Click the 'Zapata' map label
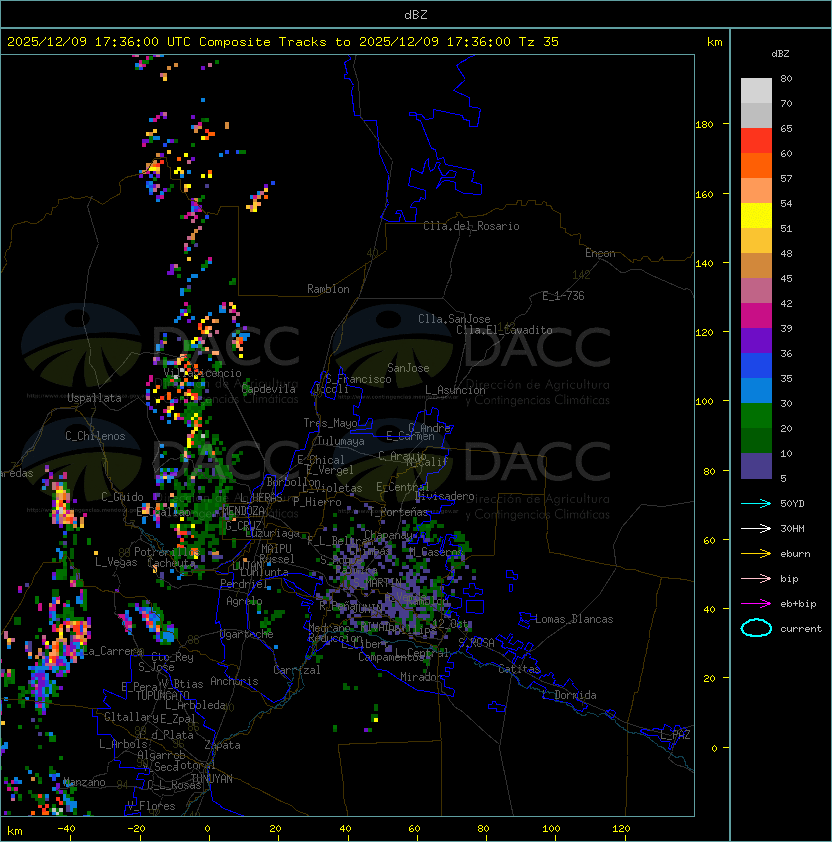Image resolution: width=832 pixels, height=842 pixels. 222,745
